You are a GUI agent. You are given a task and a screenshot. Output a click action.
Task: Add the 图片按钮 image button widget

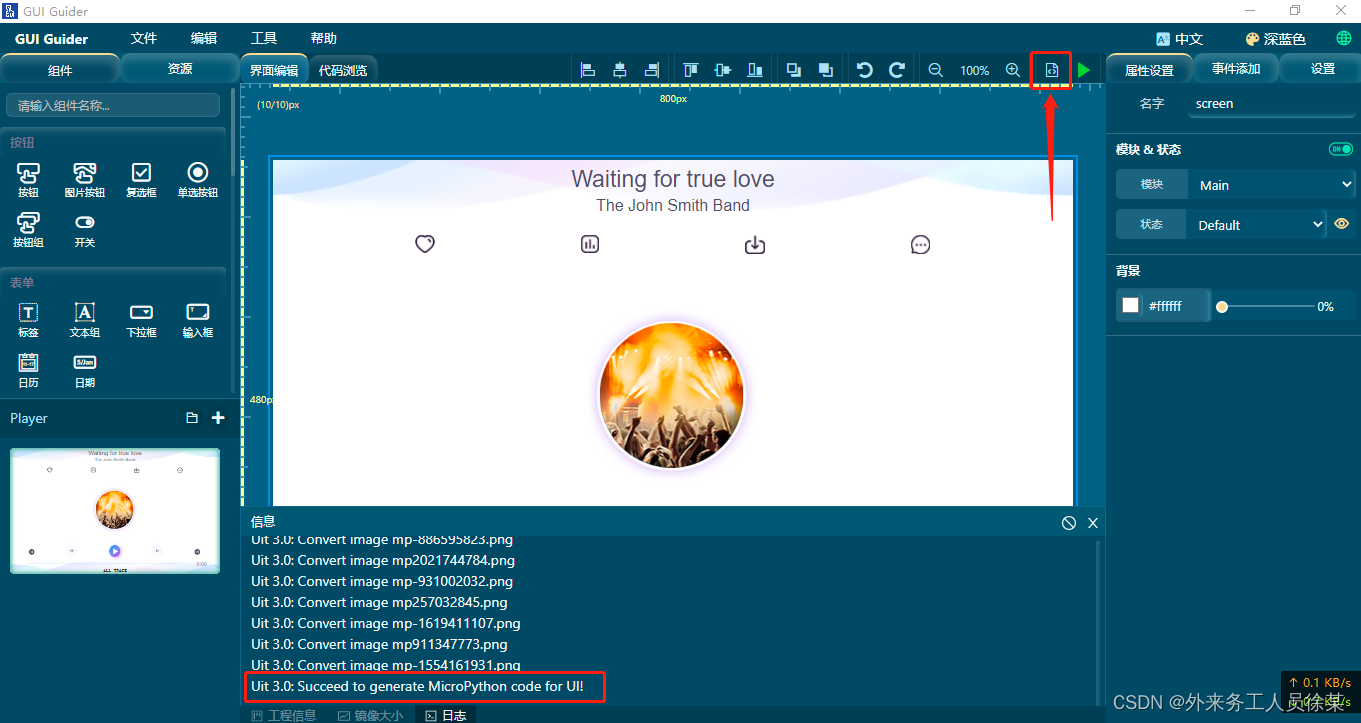85,180
